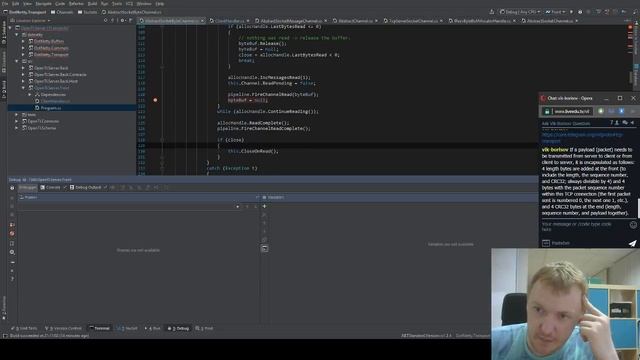Collapse the src solution folder
Viewport: 640px width, 360px height.
tap(17, 61)
